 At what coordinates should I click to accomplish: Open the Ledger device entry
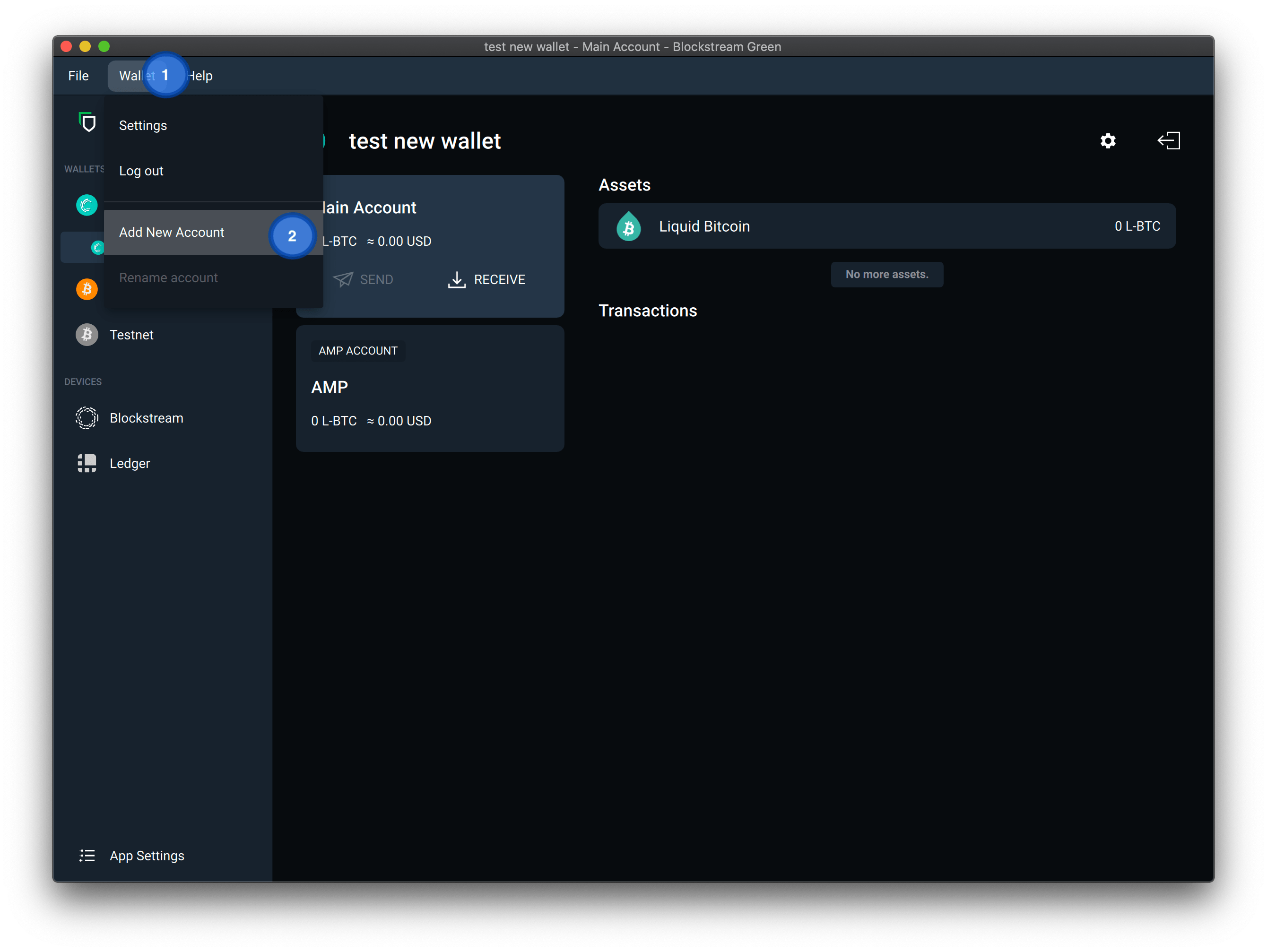[x=130, y=463]
